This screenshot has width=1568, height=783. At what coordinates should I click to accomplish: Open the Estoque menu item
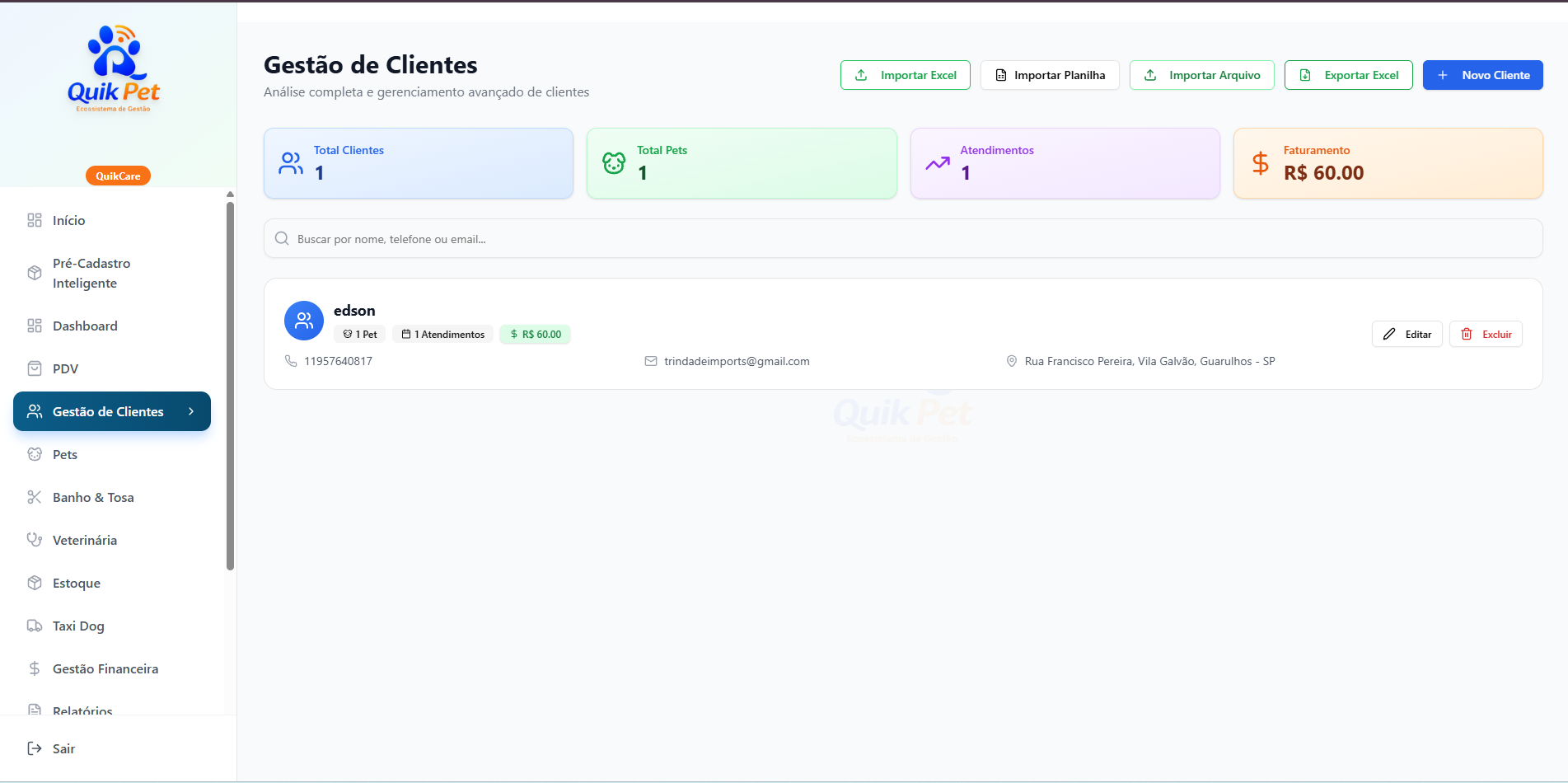tap(112, 583)
